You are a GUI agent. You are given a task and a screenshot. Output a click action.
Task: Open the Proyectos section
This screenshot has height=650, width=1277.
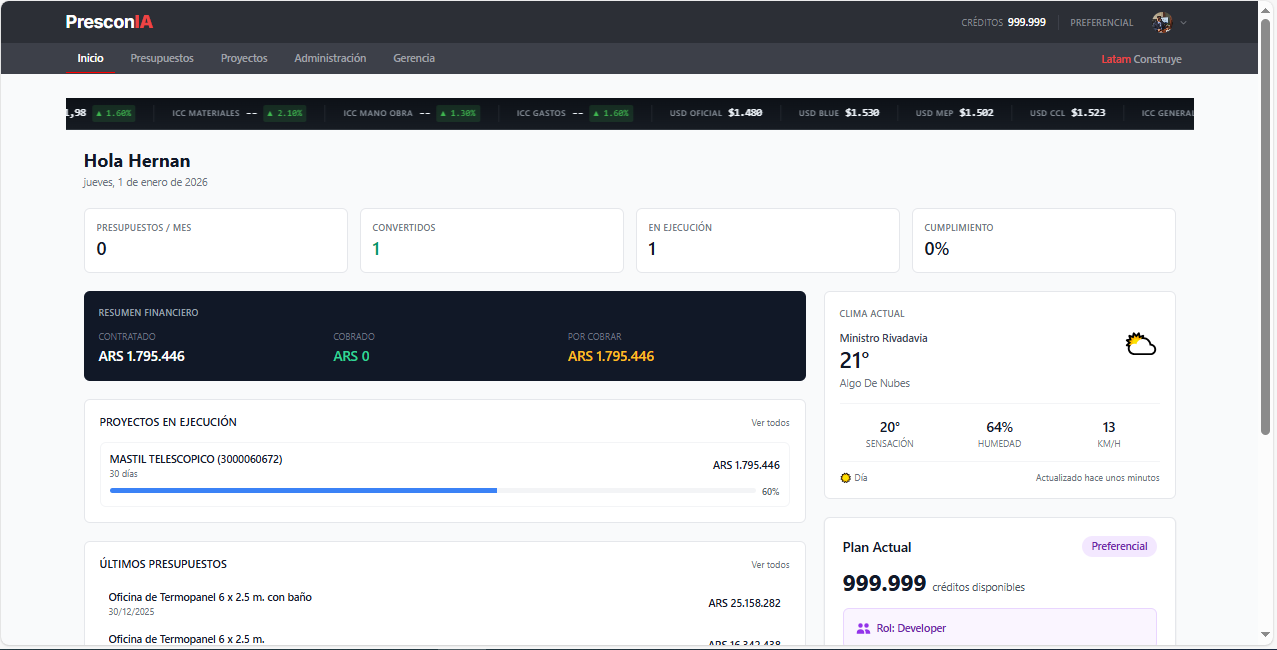(243, 58)
